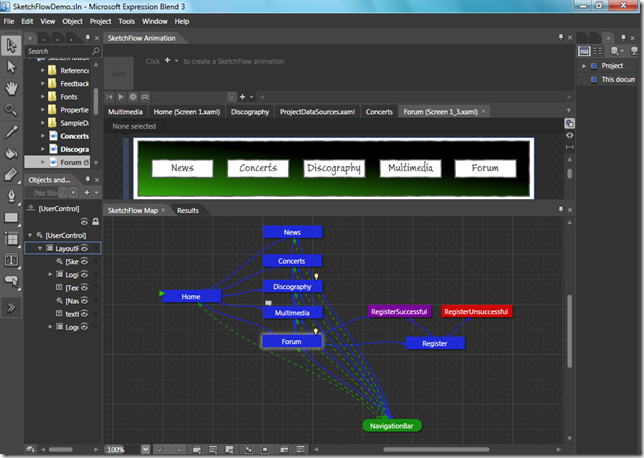The width and height of the screenshot is (644, 458).
Task: Select the Rectangle shape tool
Action: click(11, 217)
